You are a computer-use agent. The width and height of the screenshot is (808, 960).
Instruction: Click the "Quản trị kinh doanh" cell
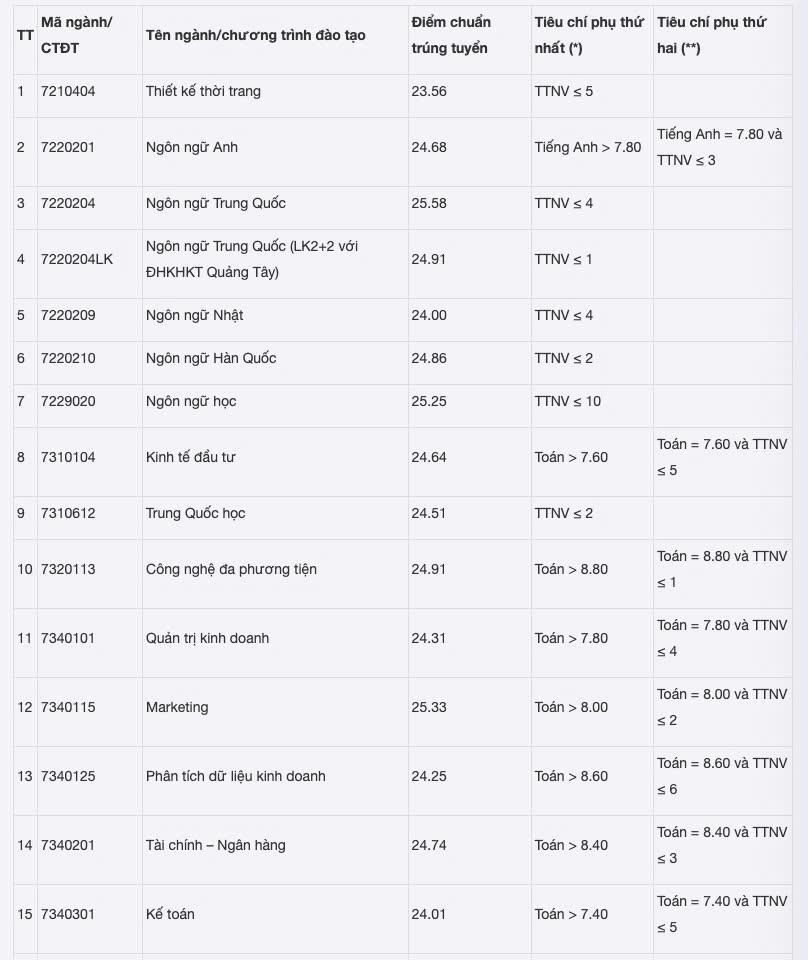[x=208, y=638]
